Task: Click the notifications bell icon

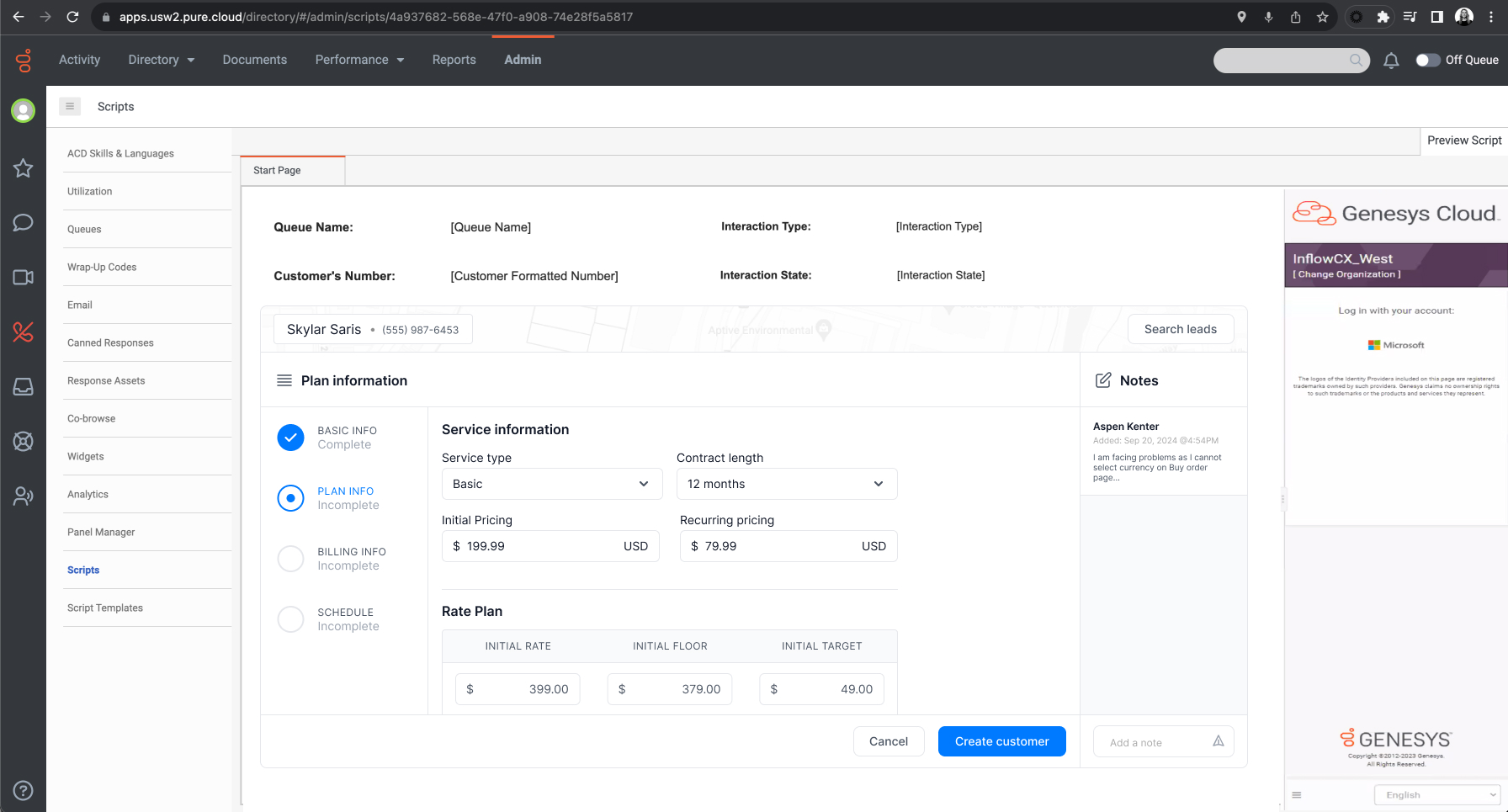Action: tap(1391, 60)
